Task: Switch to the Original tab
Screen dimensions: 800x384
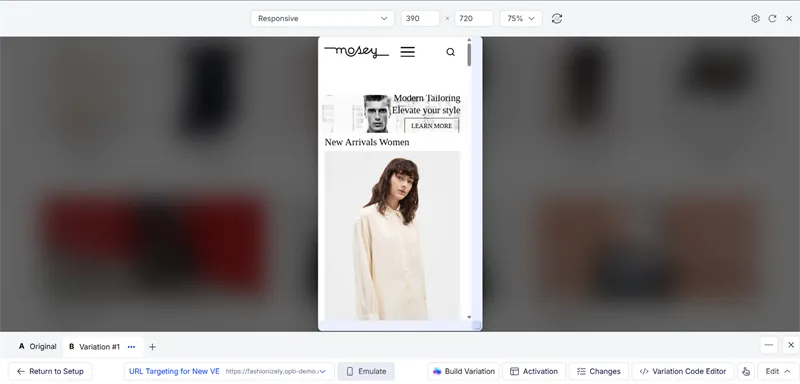Action: 37,347
